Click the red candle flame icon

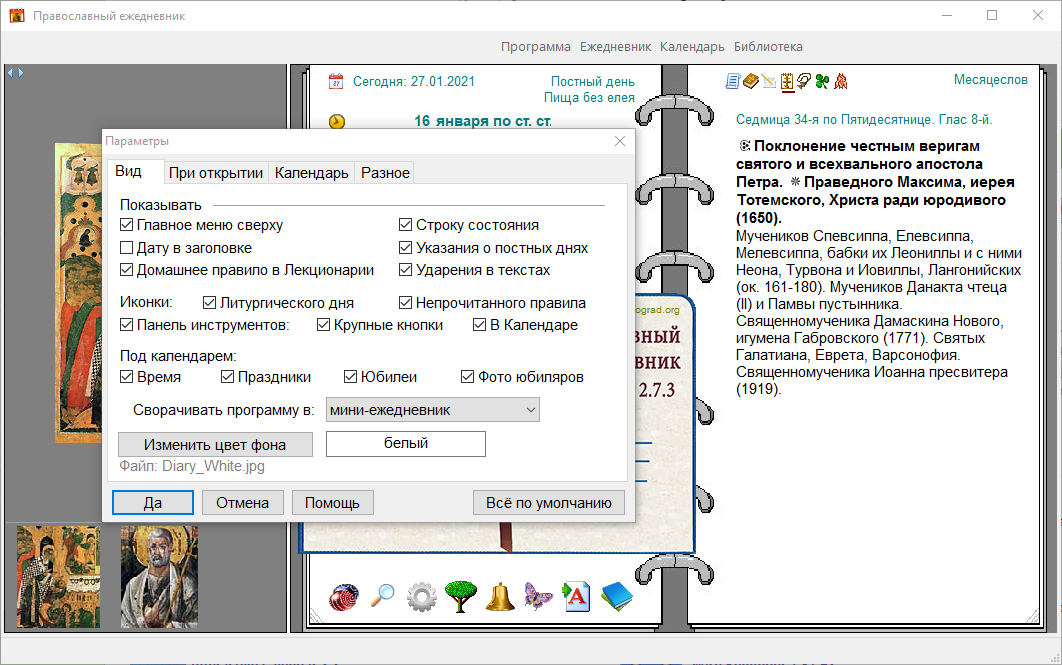pyautogui.click(x=841, y=82)
